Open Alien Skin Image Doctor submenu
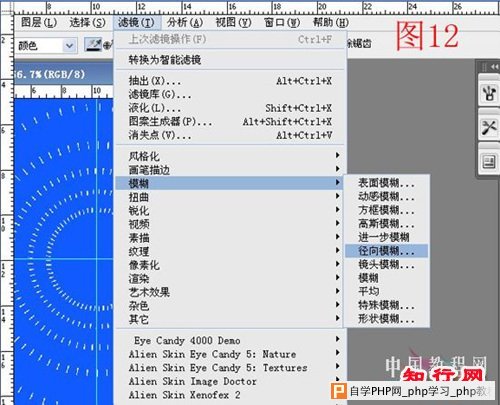Viewport: 500px width, 405px height. click(x=230, y=381)
